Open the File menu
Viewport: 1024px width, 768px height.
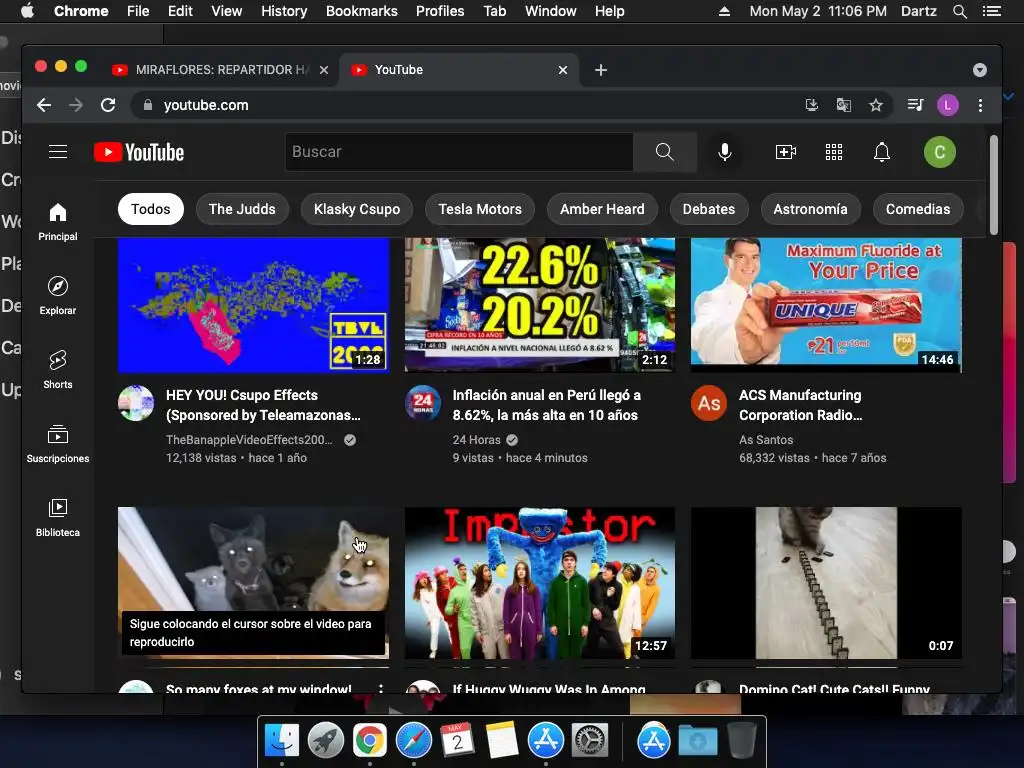pos(138,11)
